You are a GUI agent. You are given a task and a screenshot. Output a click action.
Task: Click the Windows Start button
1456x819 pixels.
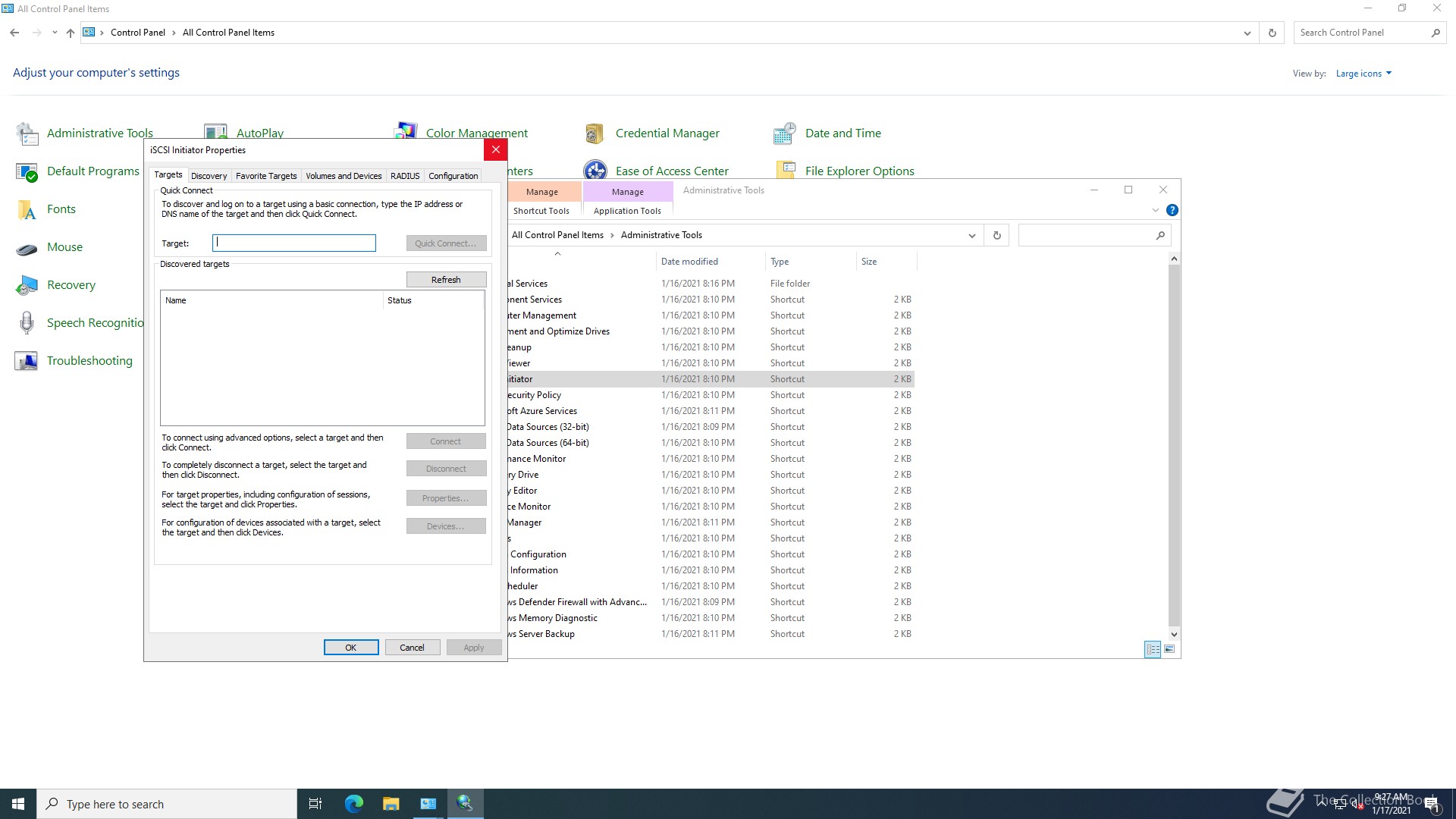pyautogui.click(x=18, y=804)
